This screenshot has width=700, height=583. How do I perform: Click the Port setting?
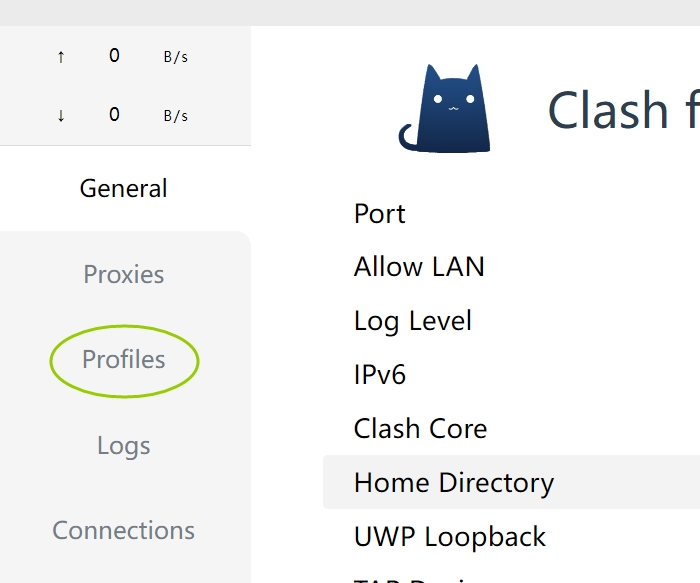[380, 214]
